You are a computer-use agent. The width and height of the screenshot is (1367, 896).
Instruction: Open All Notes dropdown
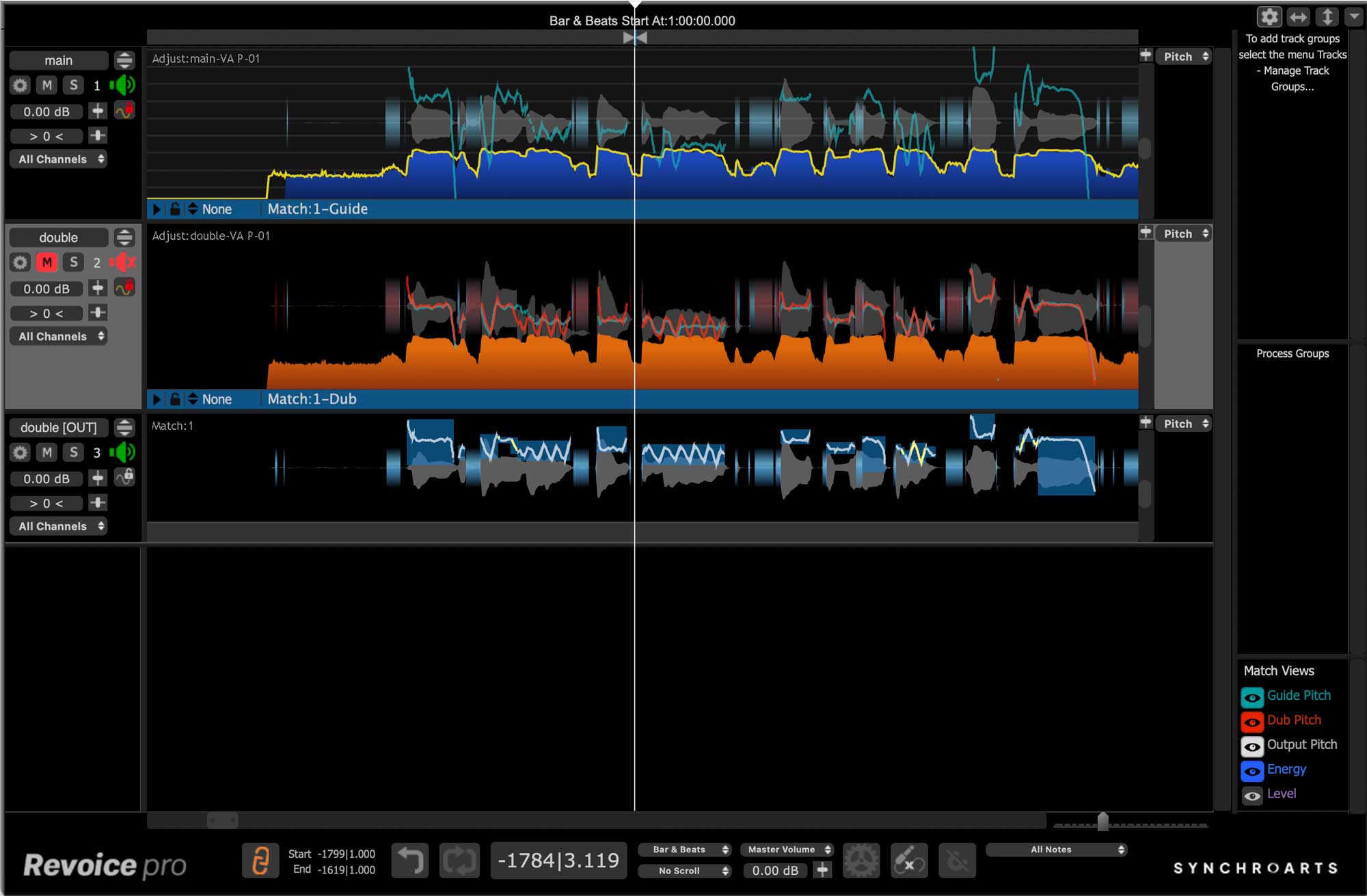click(1056, 850)
